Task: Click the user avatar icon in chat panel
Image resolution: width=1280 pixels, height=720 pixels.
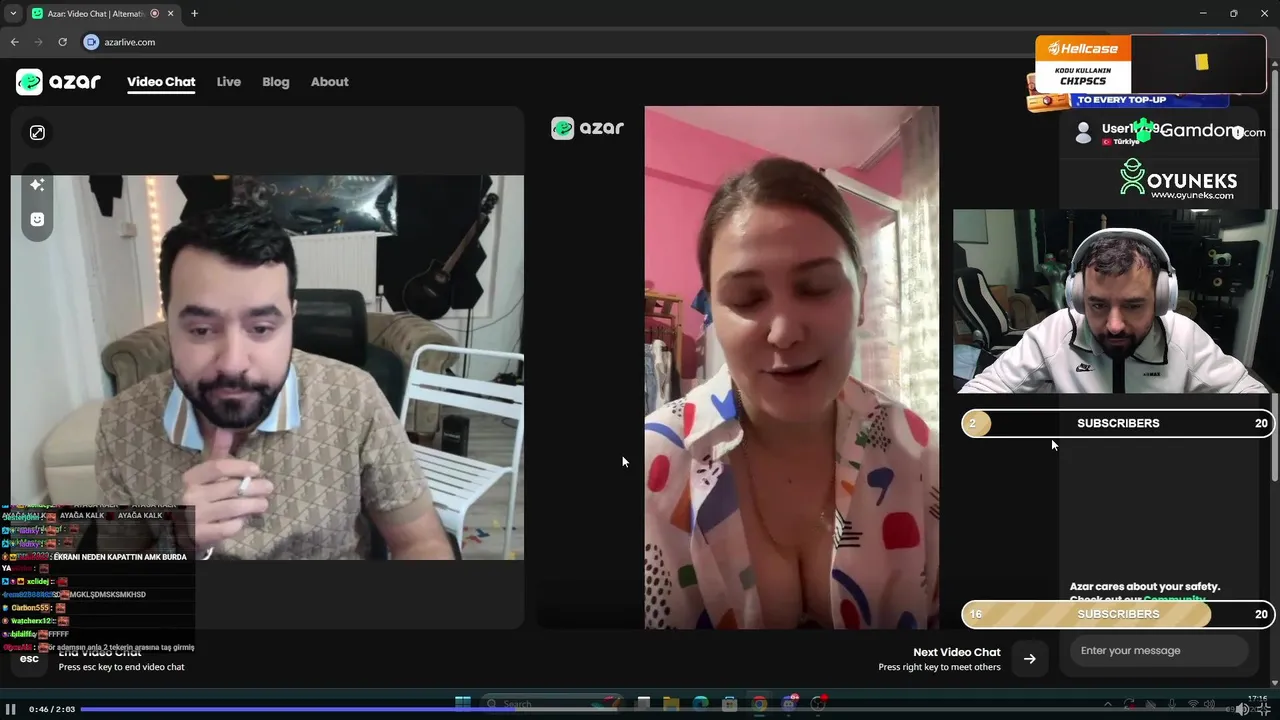Action: coord(1083,133)
